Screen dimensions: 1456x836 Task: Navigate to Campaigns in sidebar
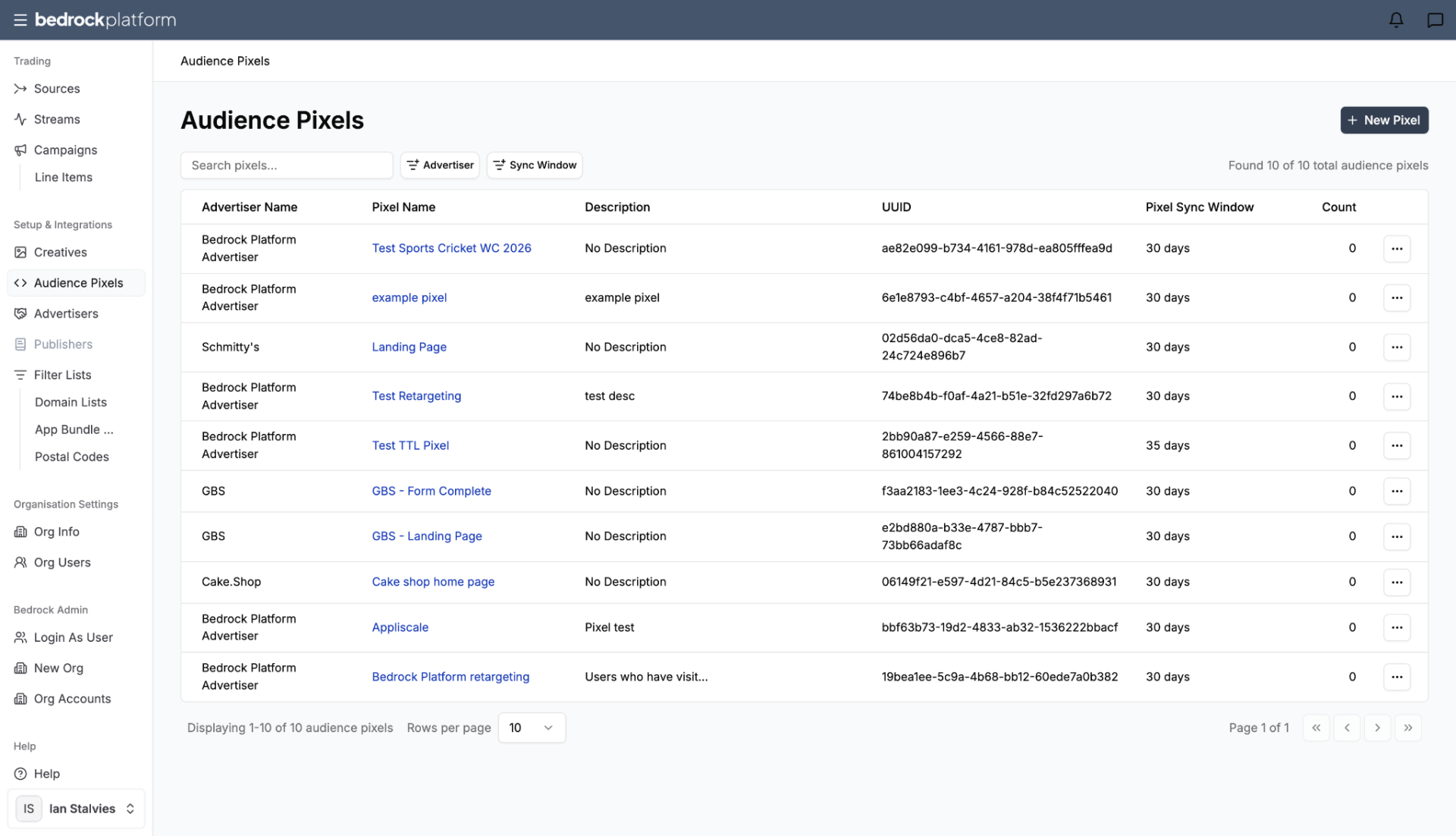click(65, 150)
